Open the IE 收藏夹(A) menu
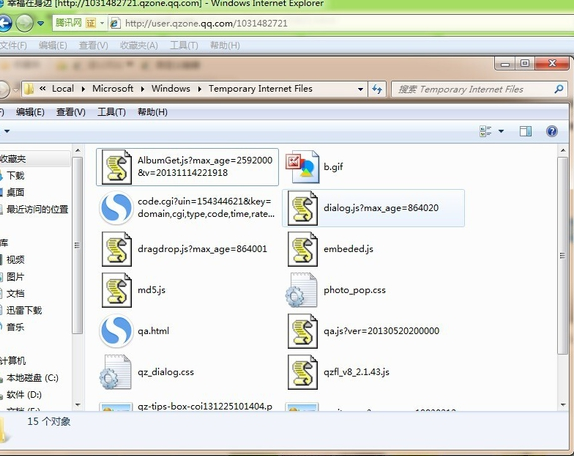 click(x=139, y=45)
